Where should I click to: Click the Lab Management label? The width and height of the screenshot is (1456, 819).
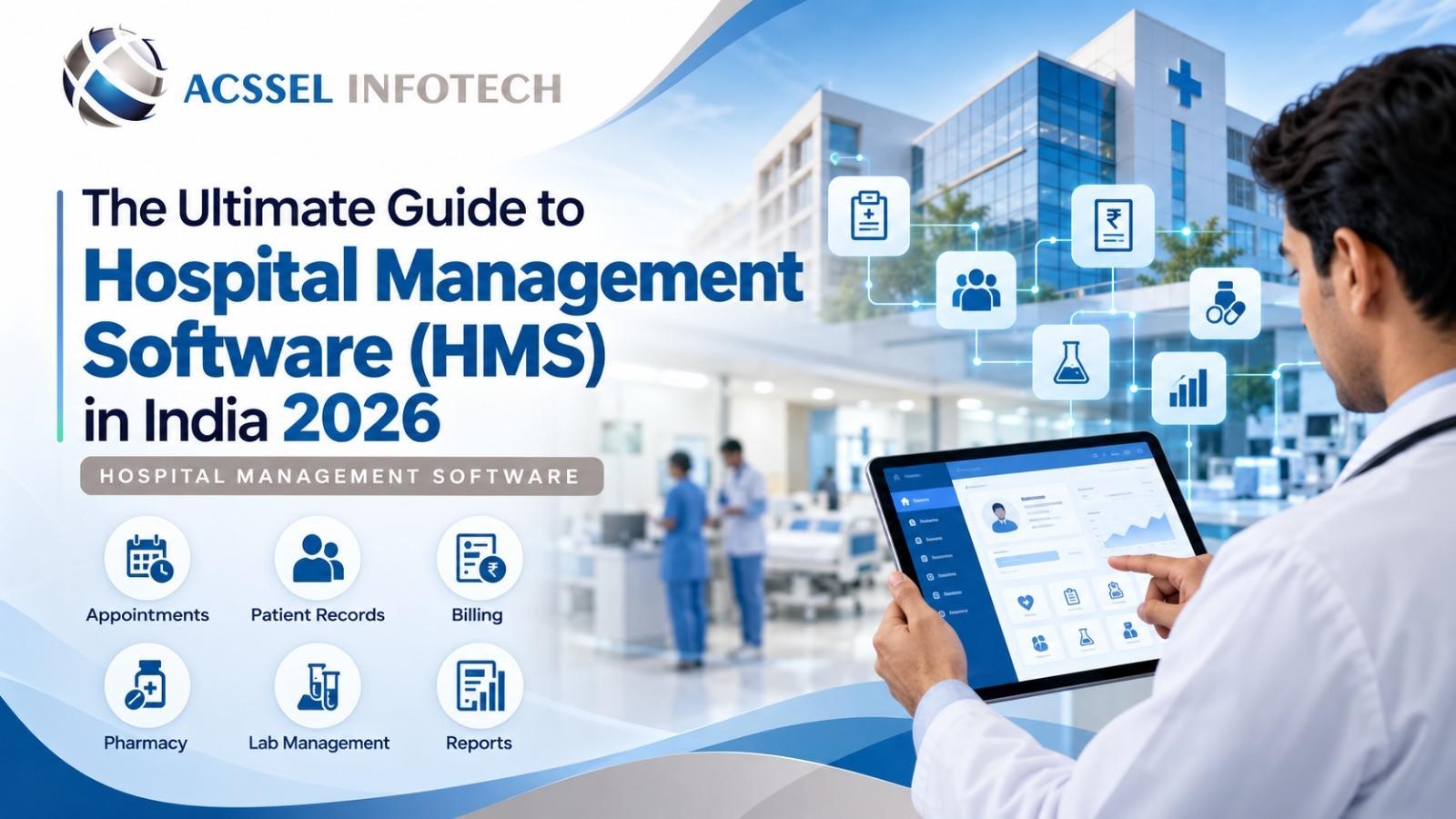click(318, 743)
